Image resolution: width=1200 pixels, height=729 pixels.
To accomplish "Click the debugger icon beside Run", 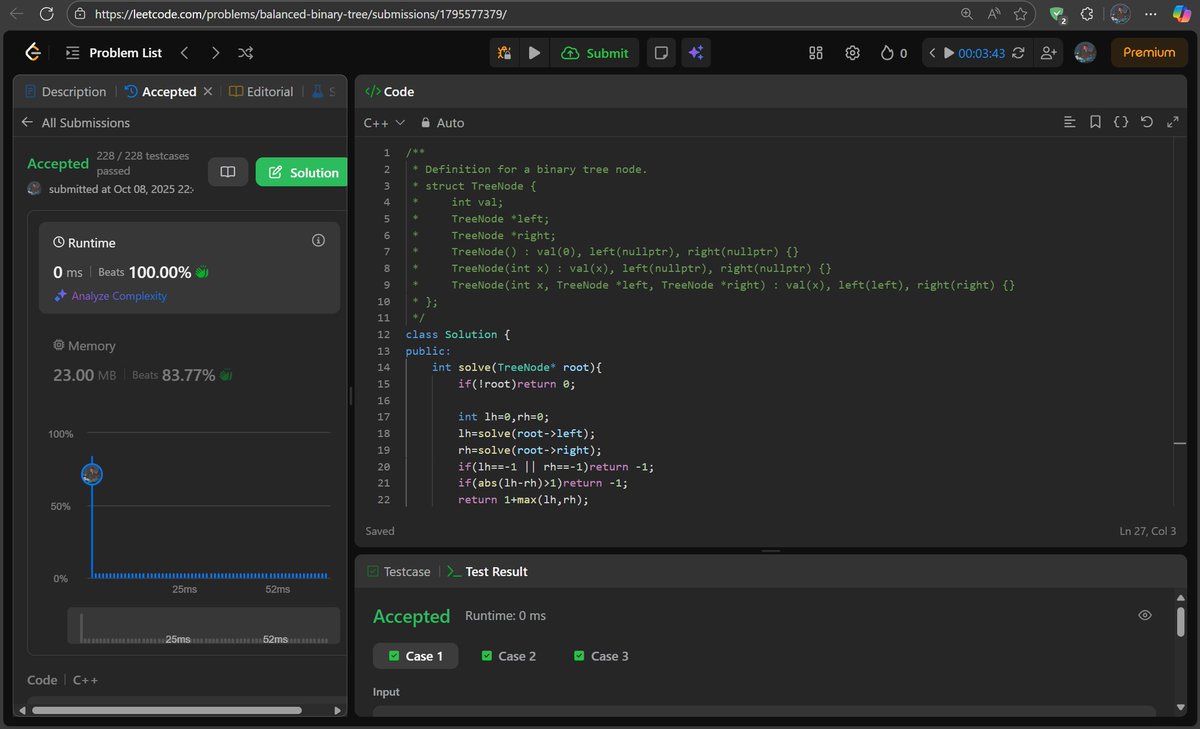I will click(x=504, y=53).
